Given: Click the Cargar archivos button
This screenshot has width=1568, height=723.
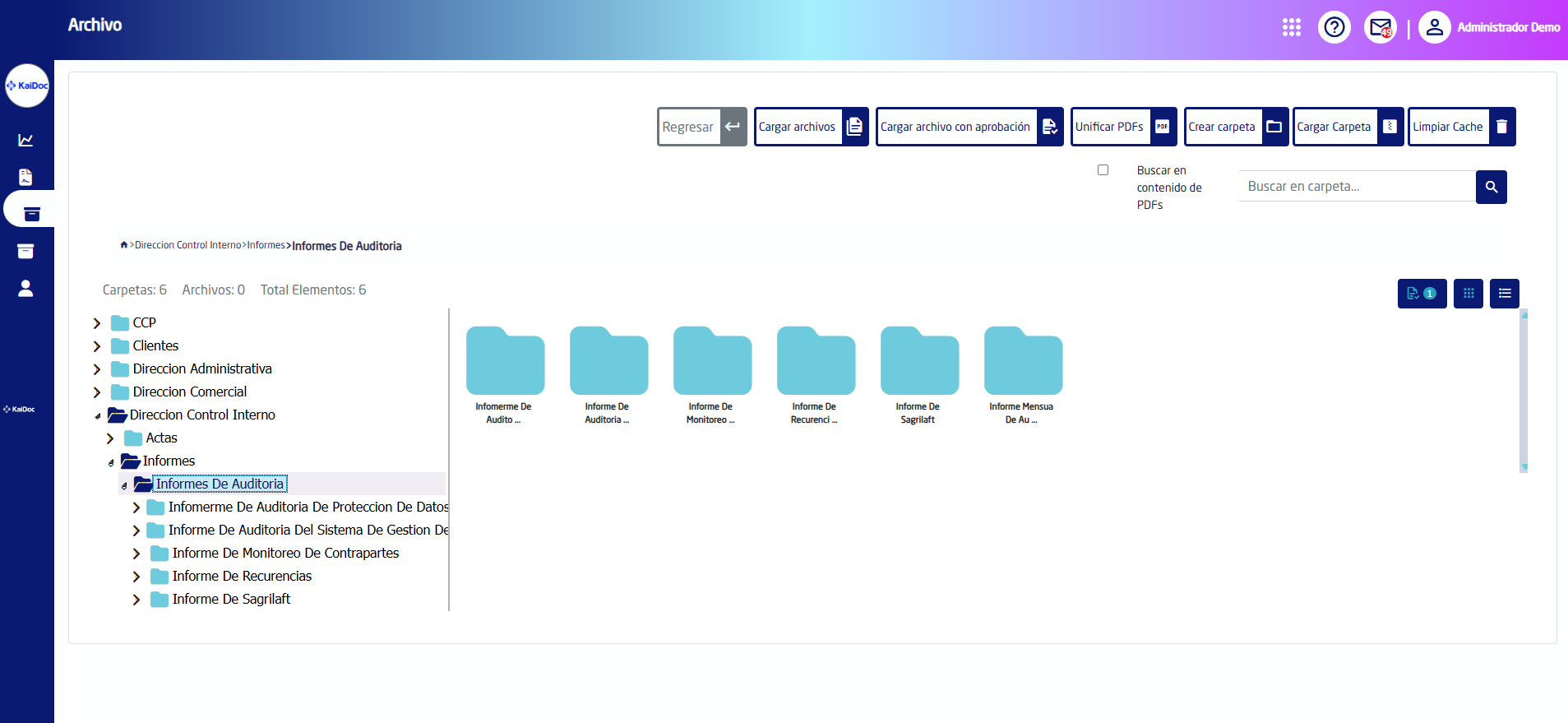Looking at the screenshot, I should coord(810,127).
